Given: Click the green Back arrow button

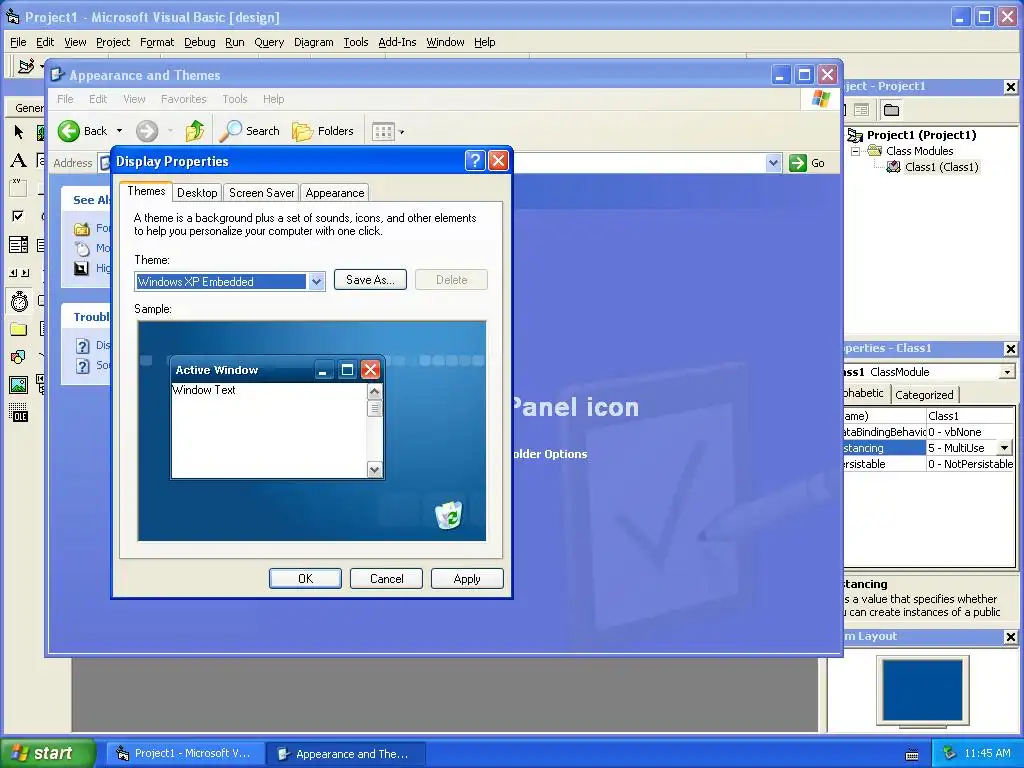Looking at the screenshot, I should pos(69,131).
